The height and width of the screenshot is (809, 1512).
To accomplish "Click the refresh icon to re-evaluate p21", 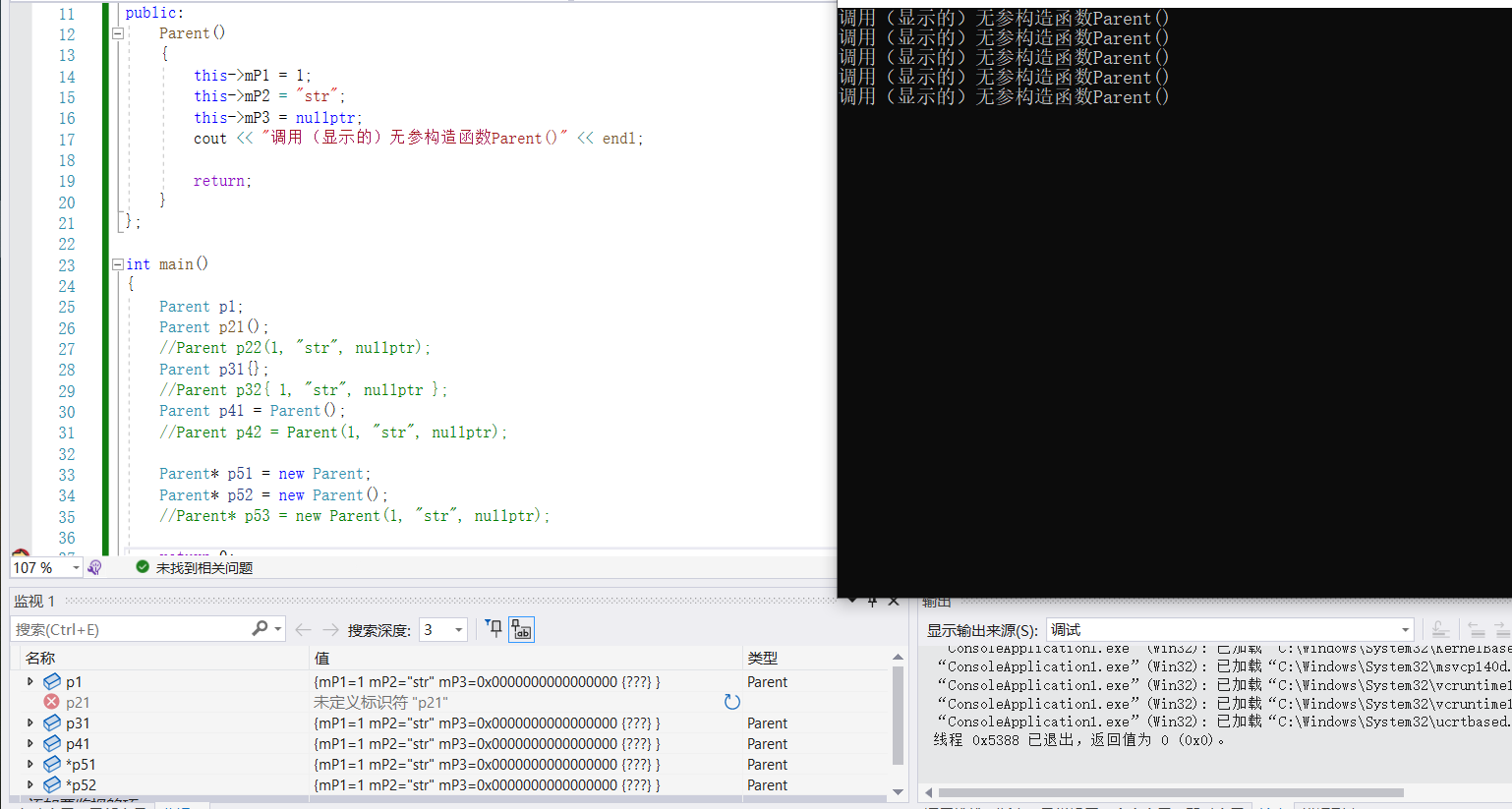I will click(731, 701).
